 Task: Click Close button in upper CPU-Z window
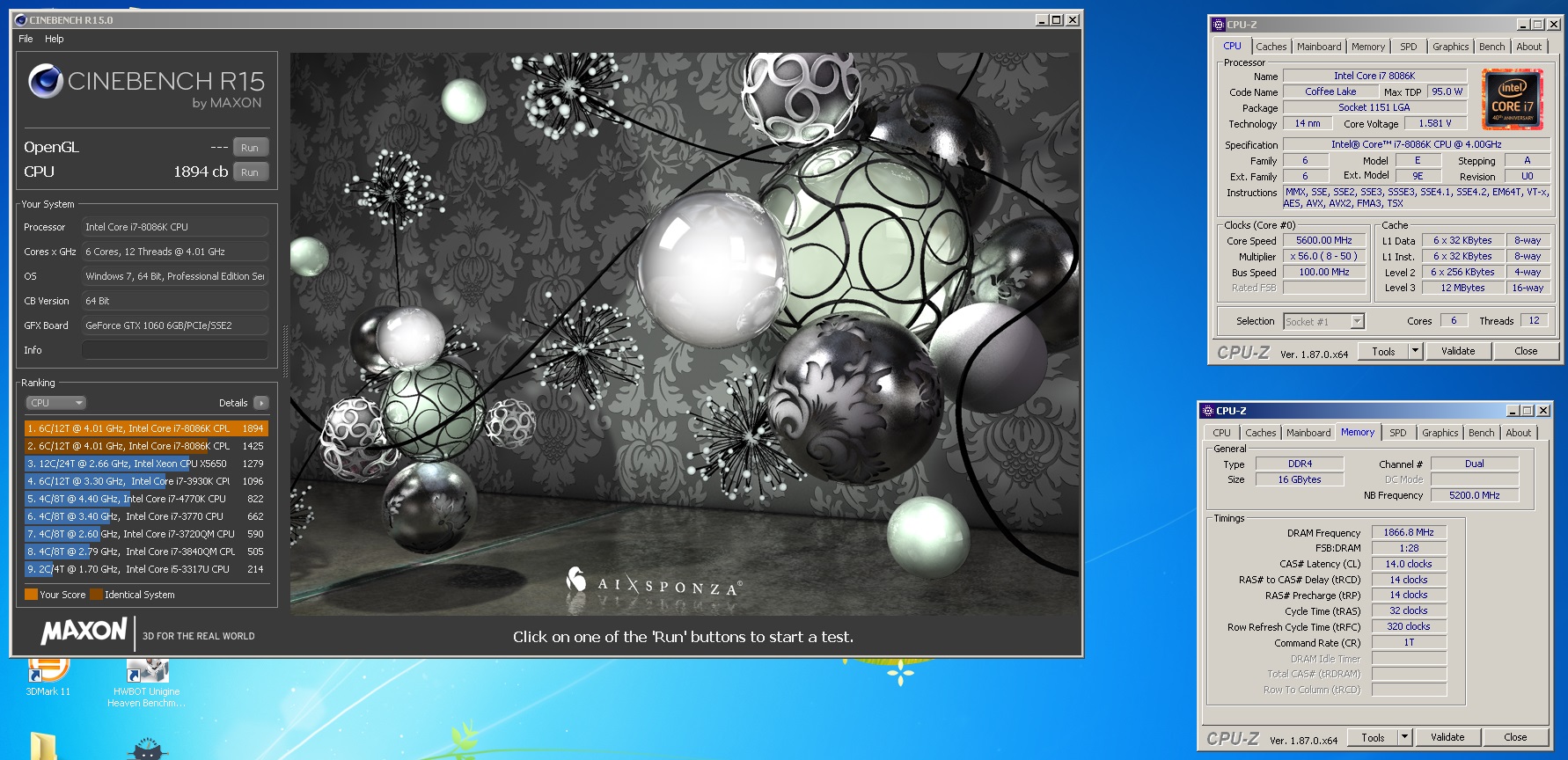tap(1526, 351)
